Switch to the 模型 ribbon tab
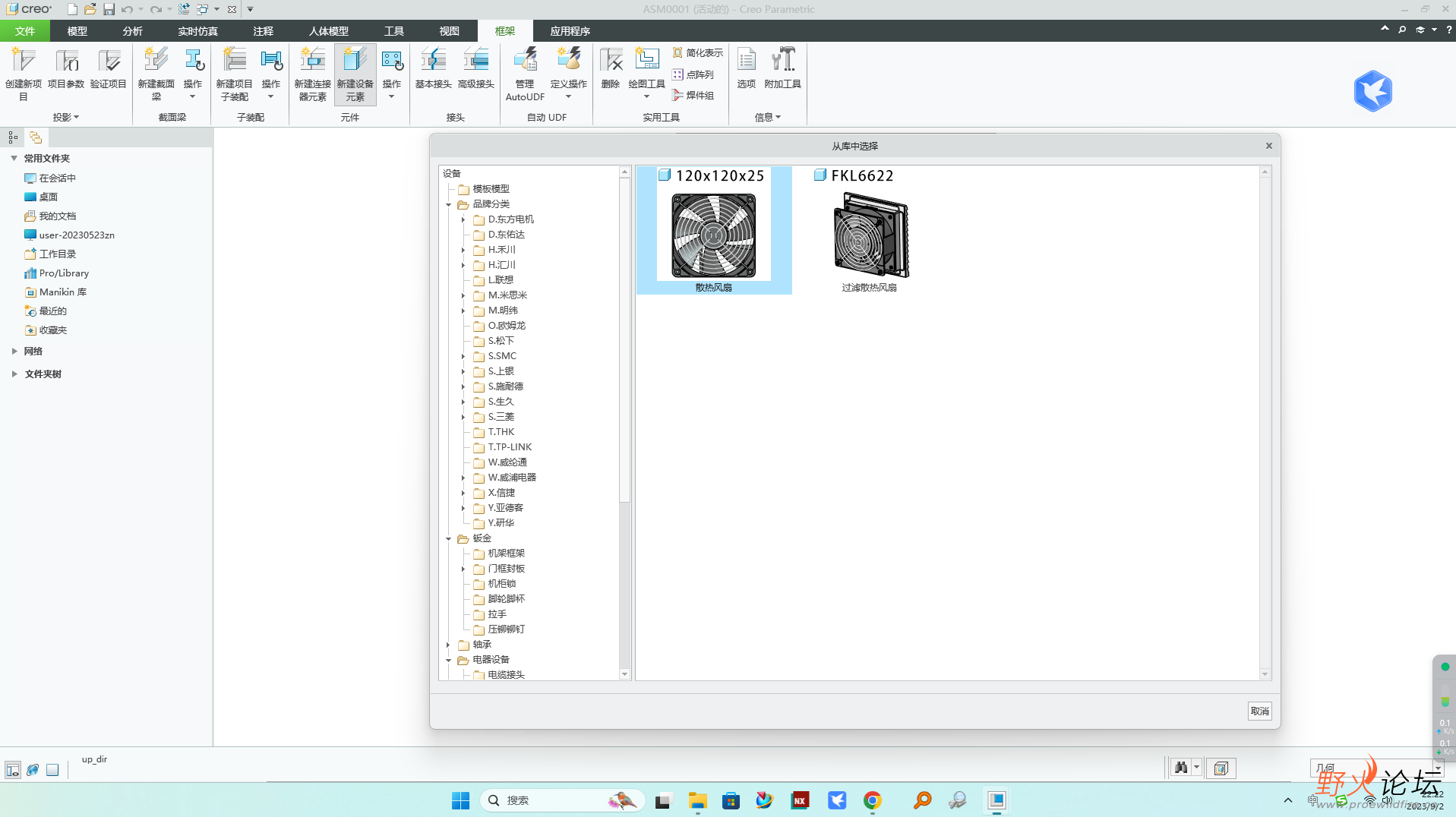Viewport: 1456px width, 817px height. click(x=77, y=31)
